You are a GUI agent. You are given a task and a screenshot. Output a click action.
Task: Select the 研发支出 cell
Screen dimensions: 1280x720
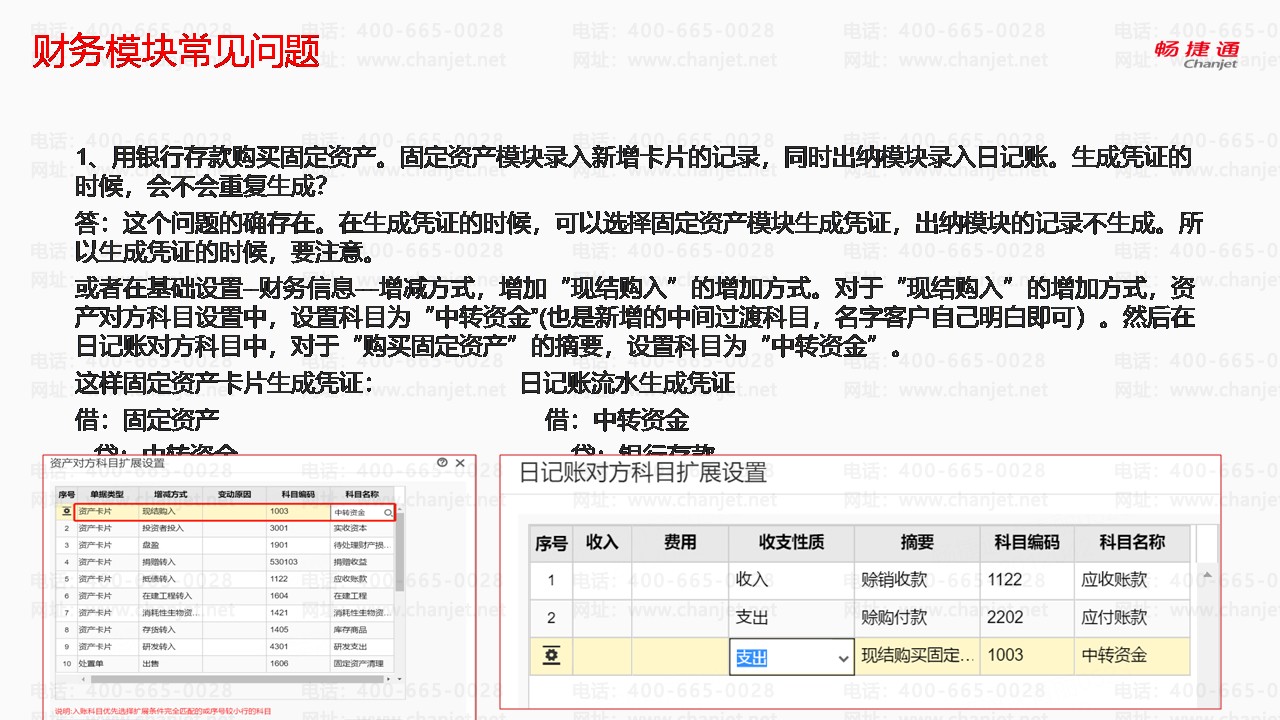[x=362, y=647]
